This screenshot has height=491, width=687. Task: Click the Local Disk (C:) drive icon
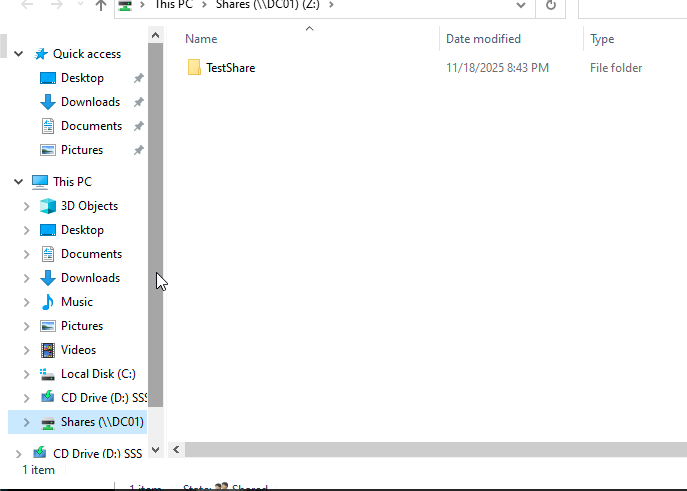(48, 374)
